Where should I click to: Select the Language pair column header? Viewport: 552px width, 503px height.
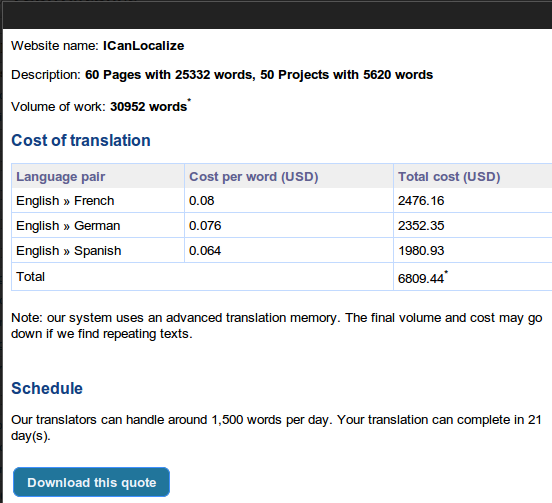[61, 176]
